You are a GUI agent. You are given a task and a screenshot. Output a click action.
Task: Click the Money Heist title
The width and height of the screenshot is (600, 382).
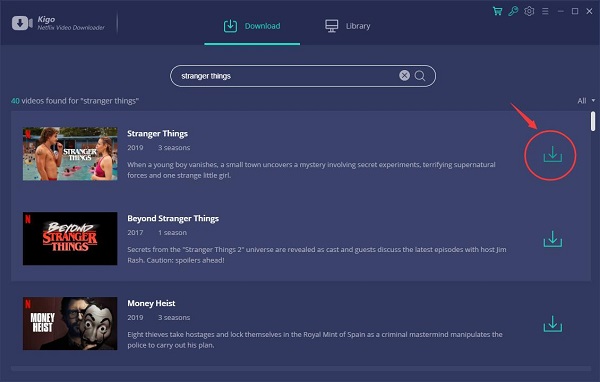coord(151,303)
